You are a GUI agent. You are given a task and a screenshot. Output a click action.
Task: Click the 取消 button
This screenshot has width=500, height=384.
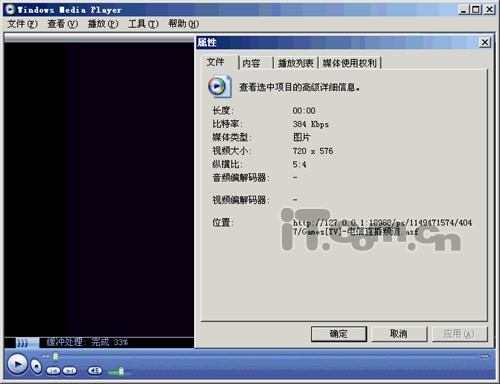click(x=399, y=334)
